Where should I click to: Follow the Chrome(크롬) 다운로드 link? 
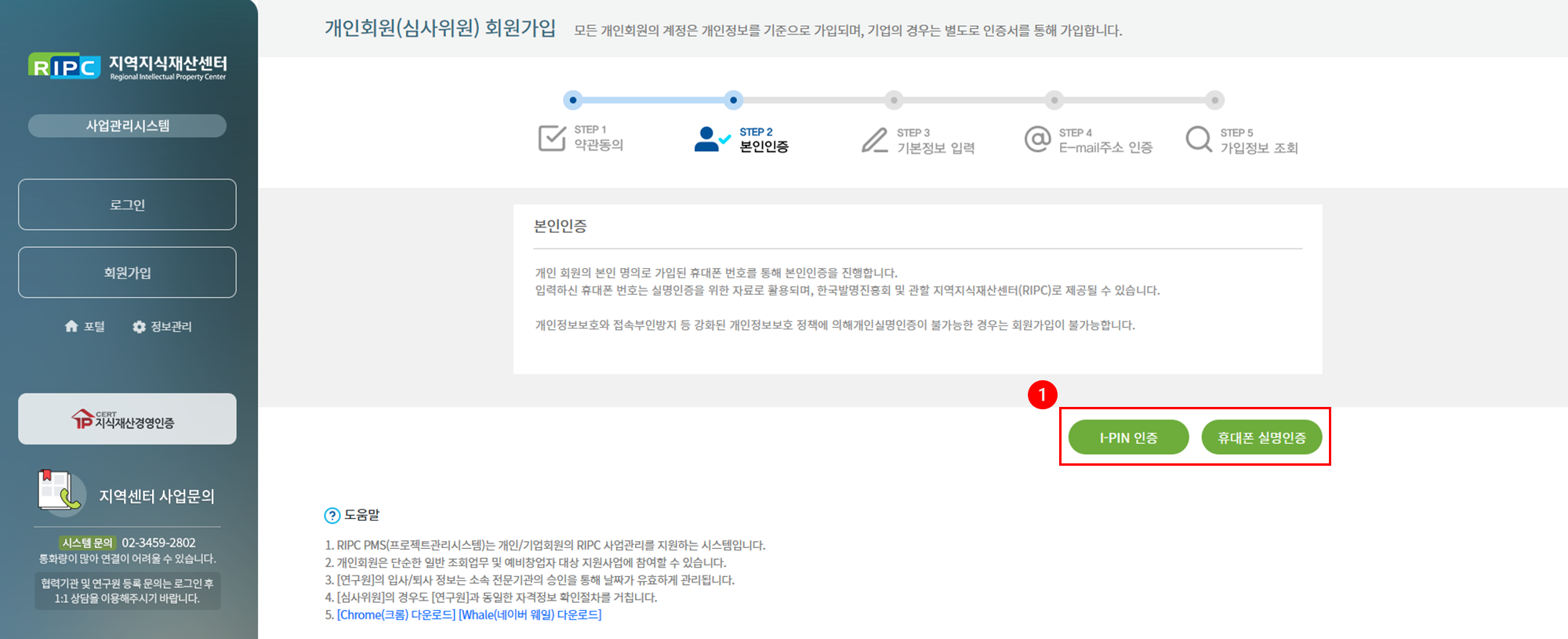click(x=396, y=615)
